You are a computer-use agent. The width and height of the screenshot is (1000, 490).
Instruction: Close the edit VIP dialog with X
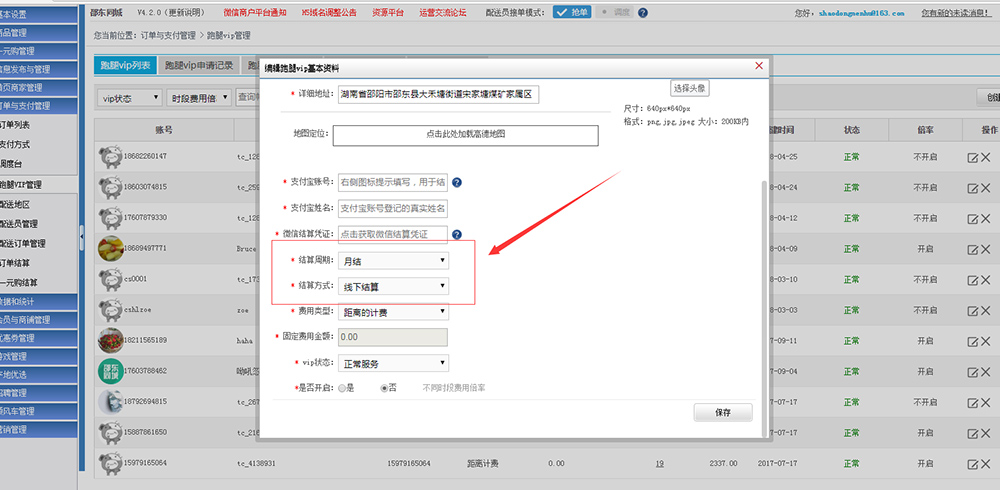759,67
